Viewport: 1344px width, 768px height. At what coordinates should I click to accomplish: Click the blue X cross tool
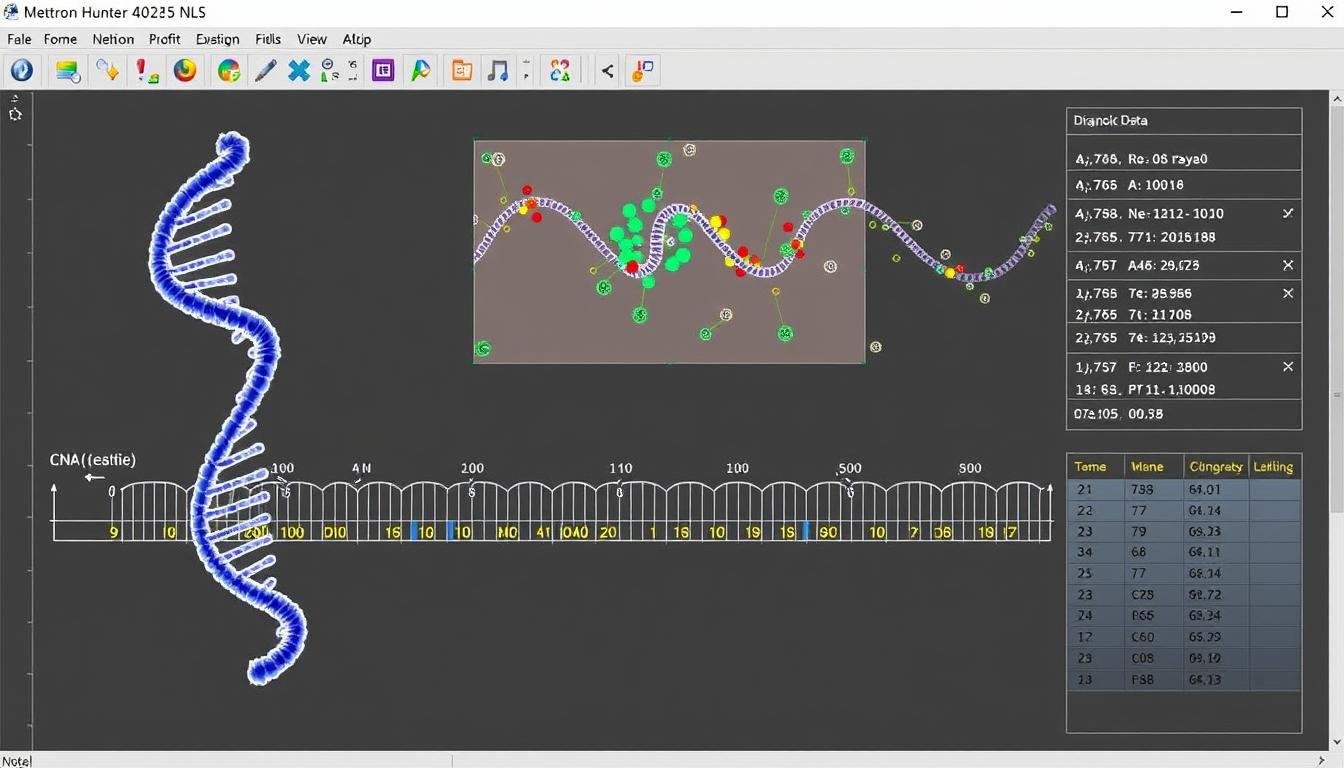[x=299, y=70]
